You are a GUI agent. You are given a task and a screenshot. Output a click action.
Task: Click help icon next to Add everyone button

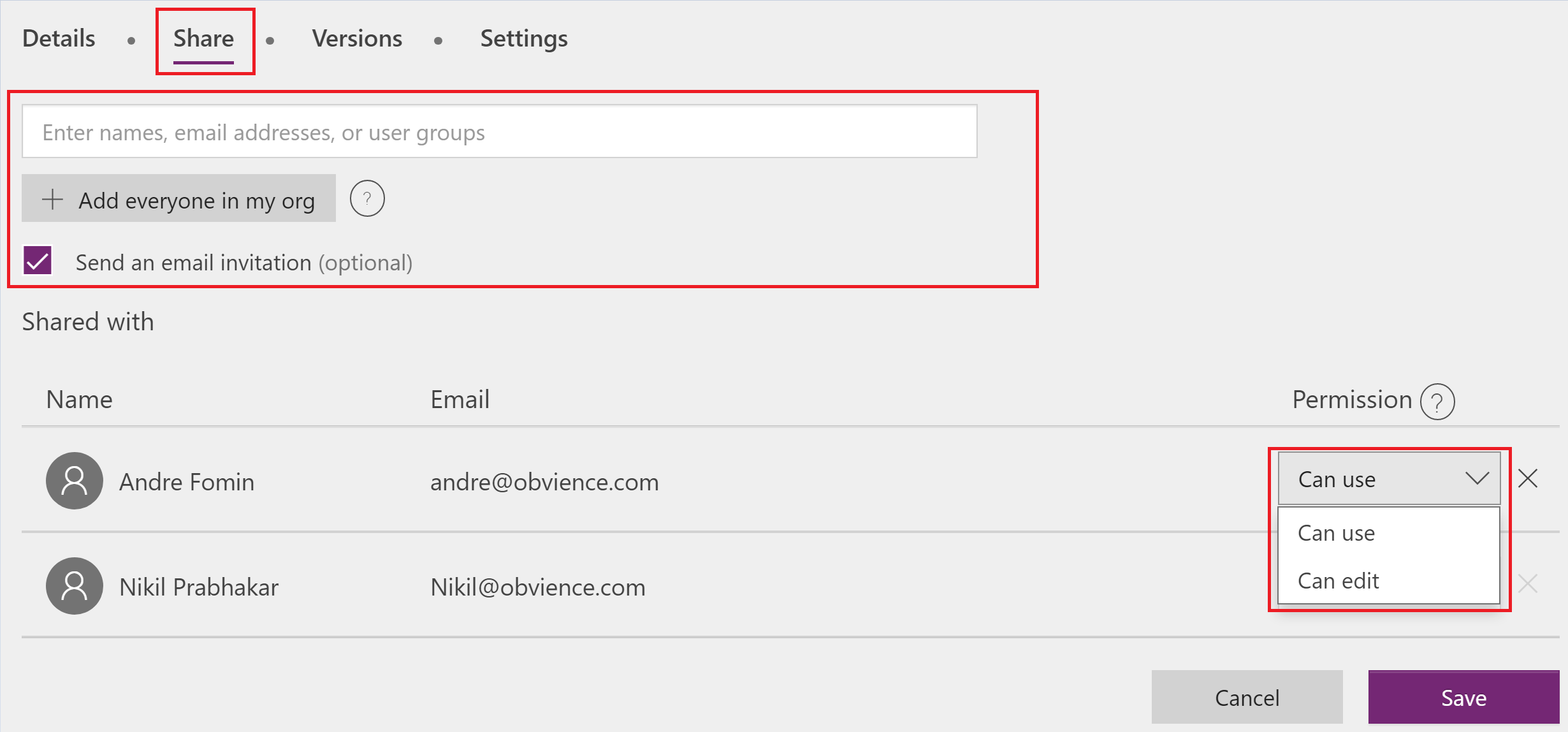point(367,199)
